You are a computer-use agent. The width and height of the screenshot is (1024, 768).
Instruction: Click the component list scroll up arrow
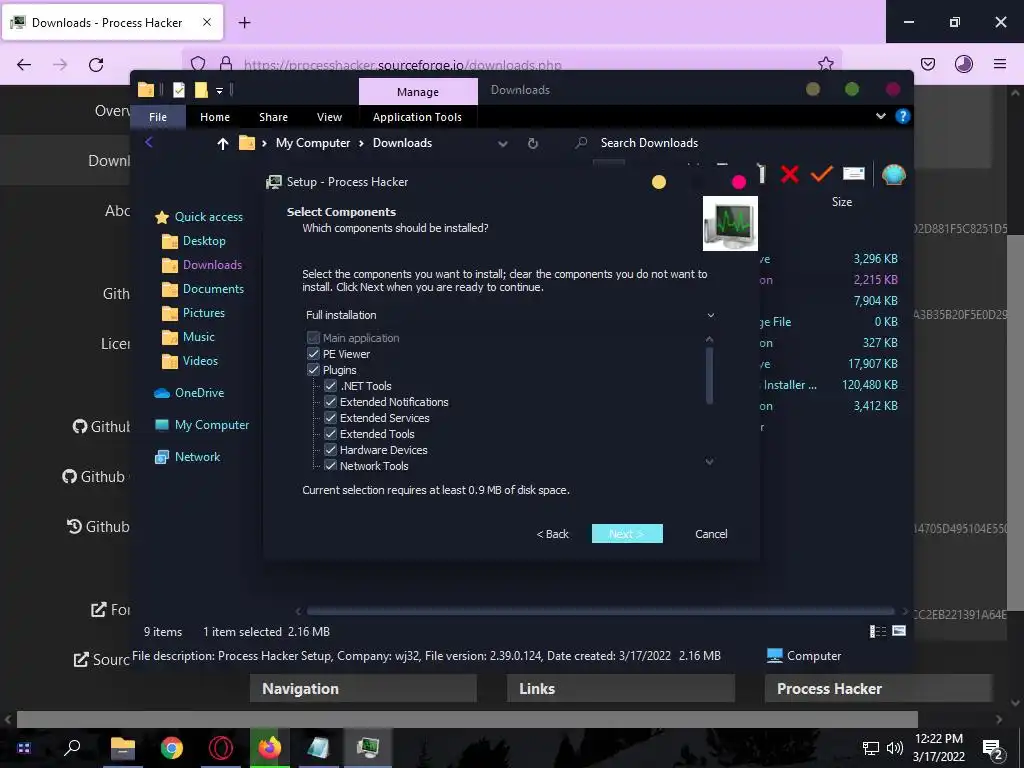click(x=709, y=340)
